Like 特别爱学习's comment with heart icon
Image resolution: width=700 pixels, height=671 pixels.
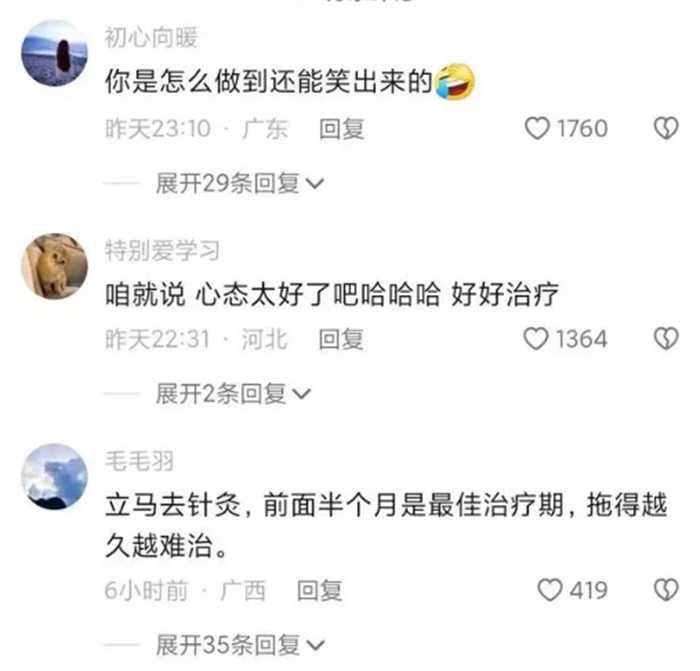point(536,339)
